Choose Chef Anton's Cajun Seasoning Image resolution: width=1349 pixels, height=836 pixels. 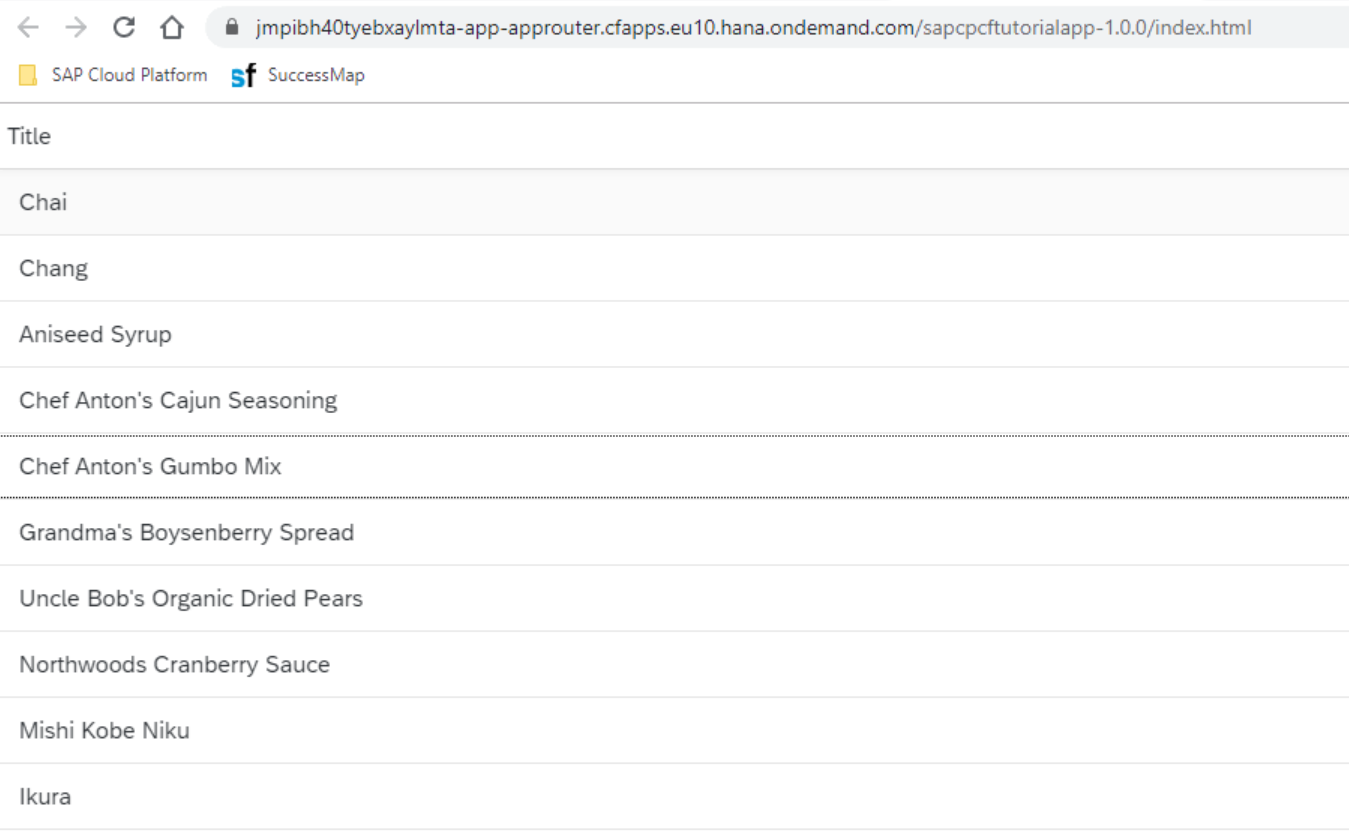674,400
